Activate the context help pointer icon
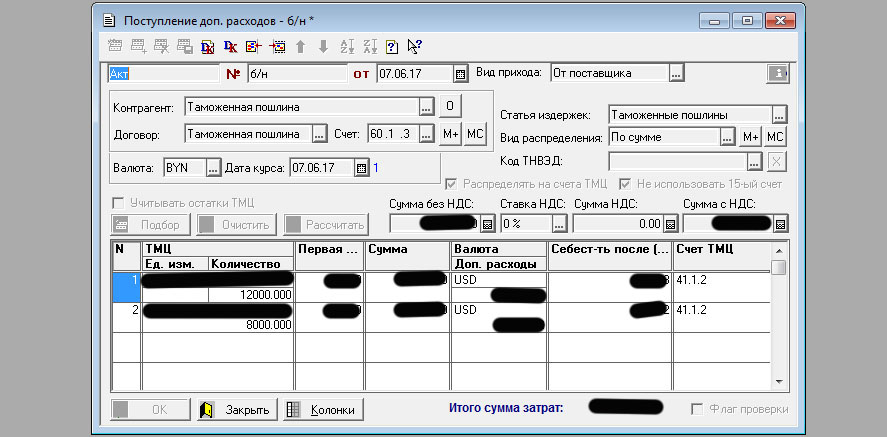This screenshot has width=887, height=437. [415, 46]
